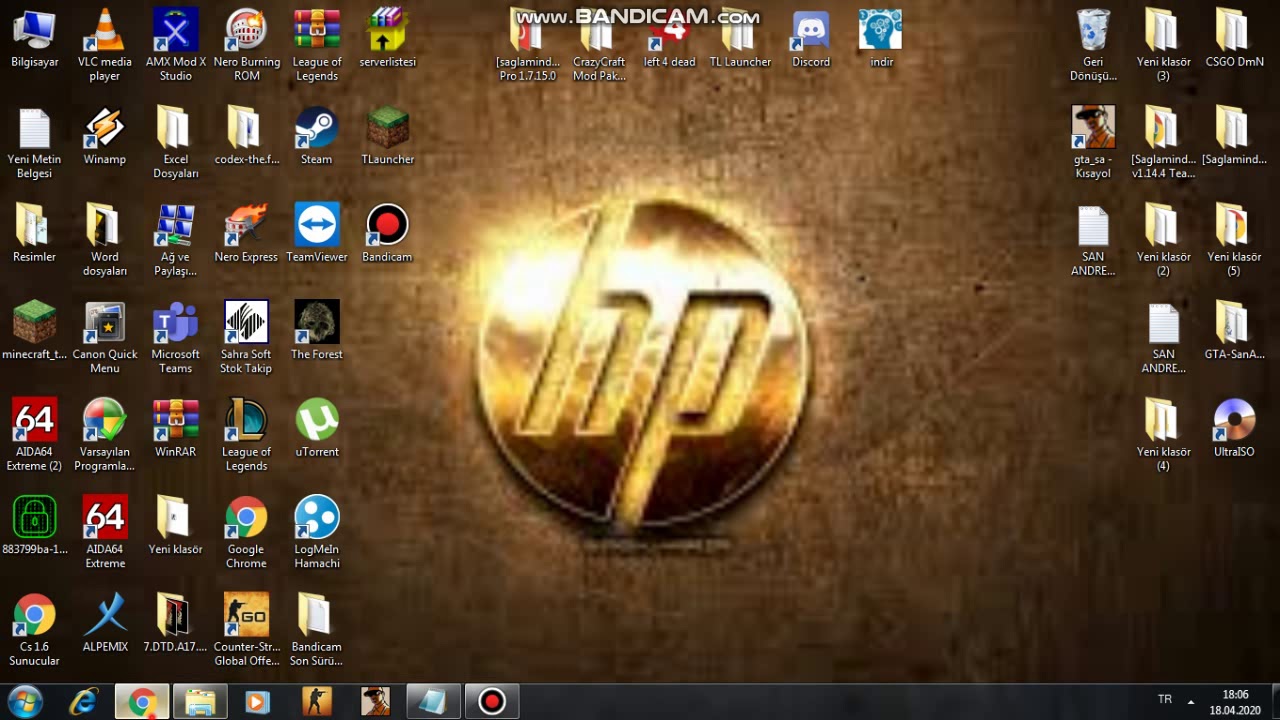Launch League of Legends beside uTorrent

click(246, 434)
